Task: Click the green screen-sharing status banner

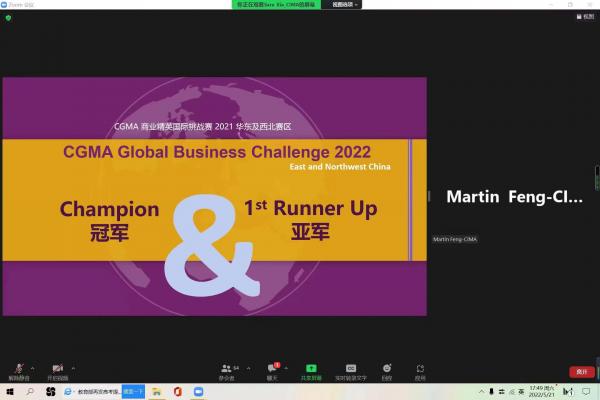Action: pyautogui.click(x=276, y=5)
